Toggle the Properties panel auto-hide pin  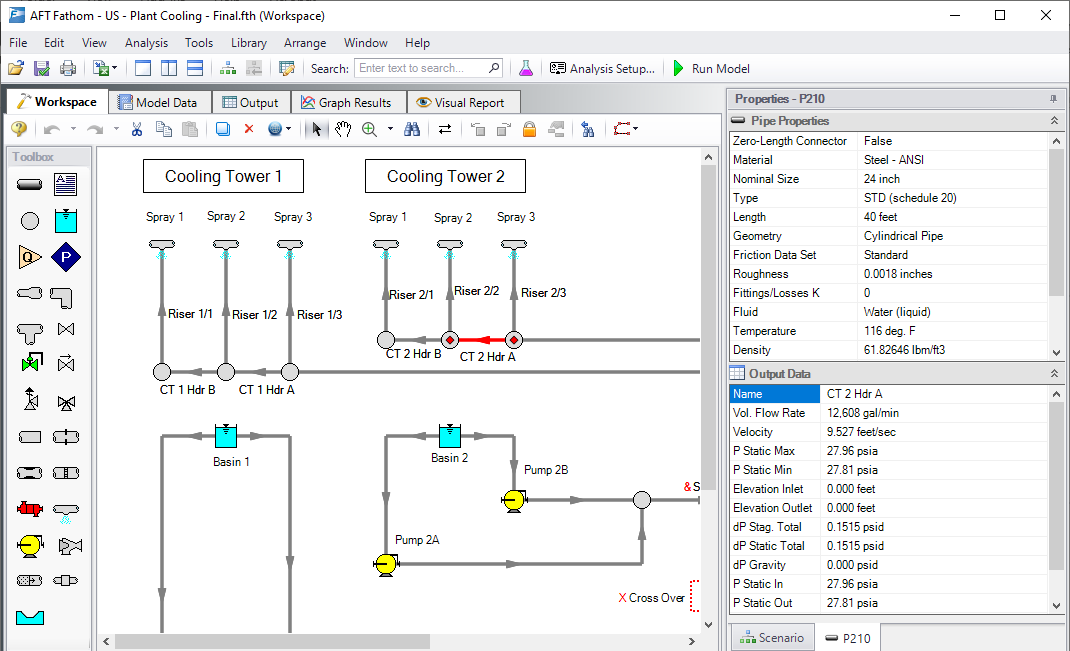point(1053,99)
